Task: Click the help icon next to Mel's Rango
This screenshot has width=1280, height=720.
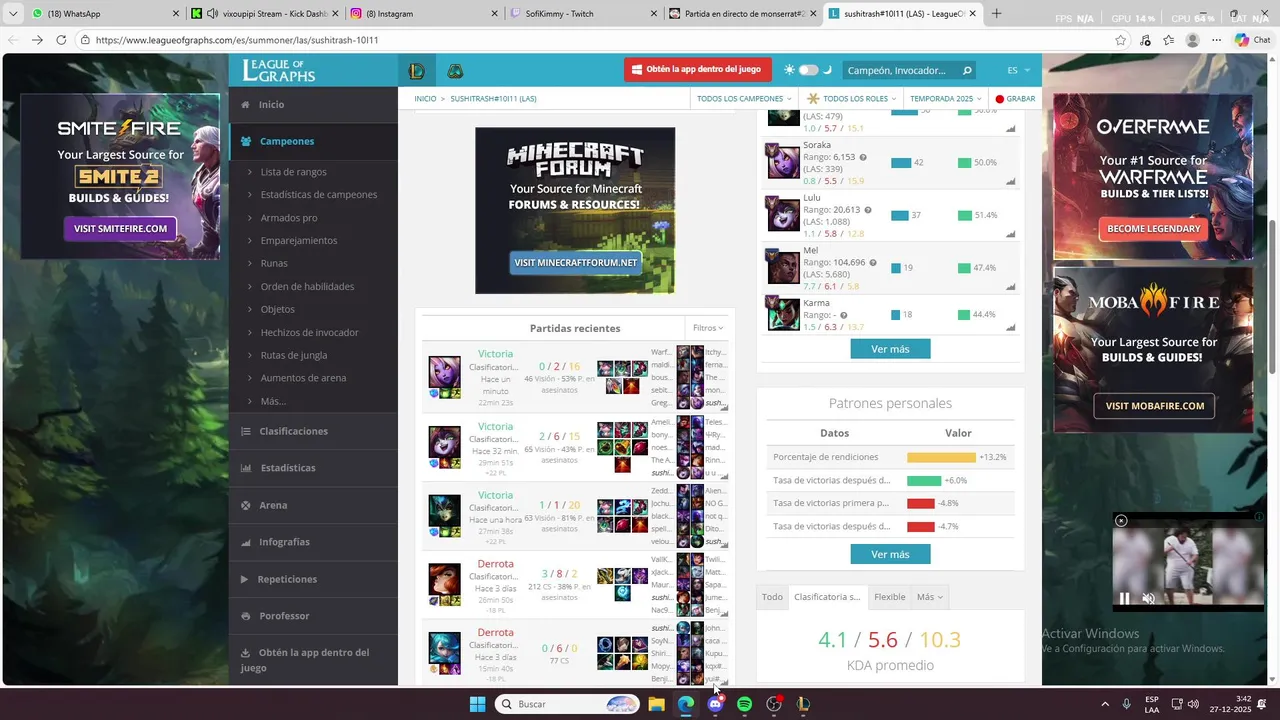Action: pos(873,263)
